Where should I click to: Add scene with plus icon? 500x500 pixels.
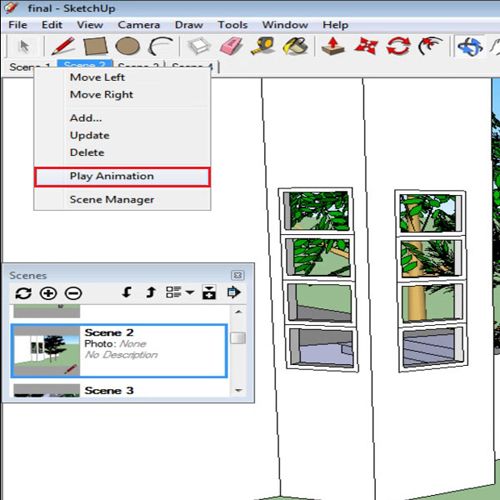click(48, 293)
